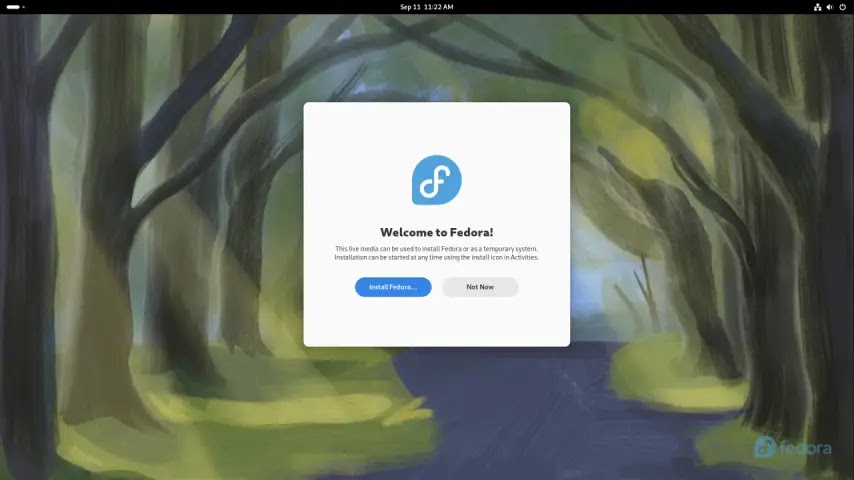854x480 pixels.
Task: Click the Welcome to Fedora! heading
Action: 437,232
